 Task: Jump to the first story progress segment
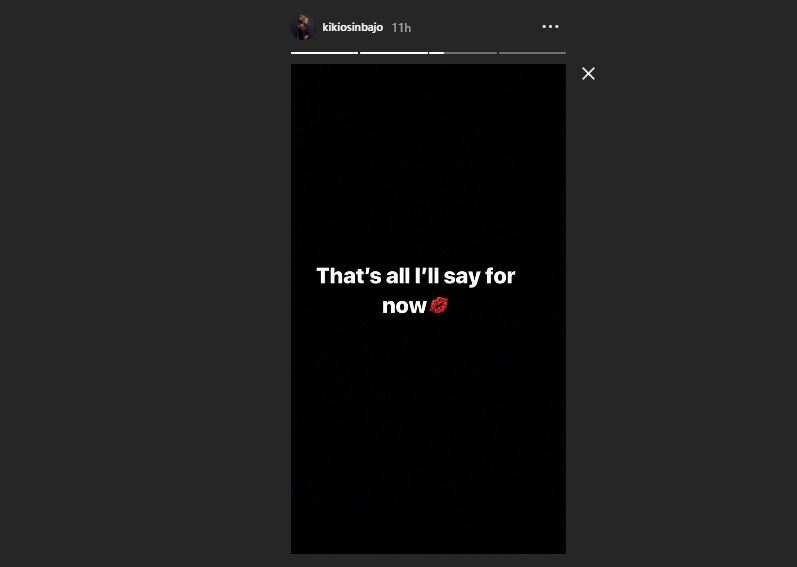click(324, 52)
